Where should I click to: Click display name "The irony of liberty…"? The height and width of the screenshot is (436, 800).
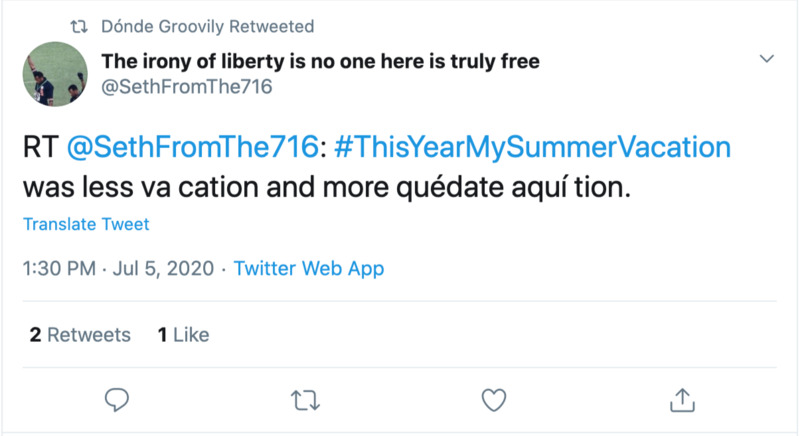coord(320,62)
